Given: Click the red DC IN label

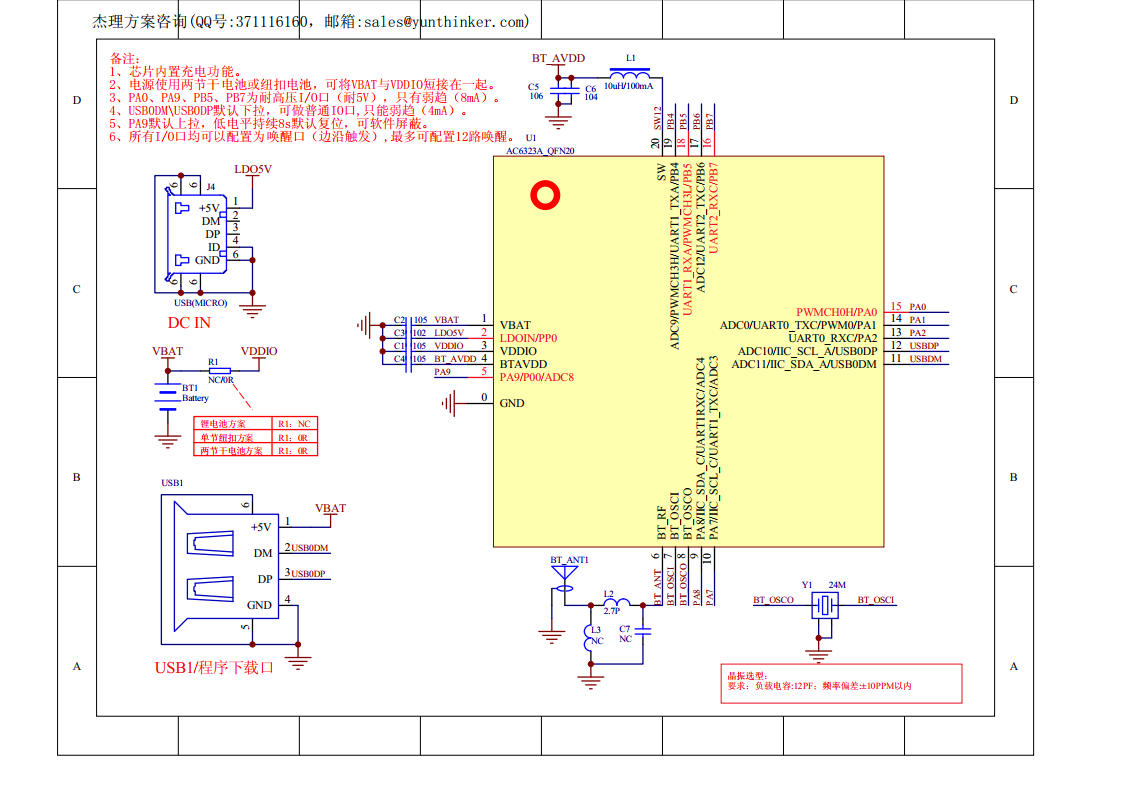Looking at the screenshot, I should pyautogui.click(x=189, y=322).
